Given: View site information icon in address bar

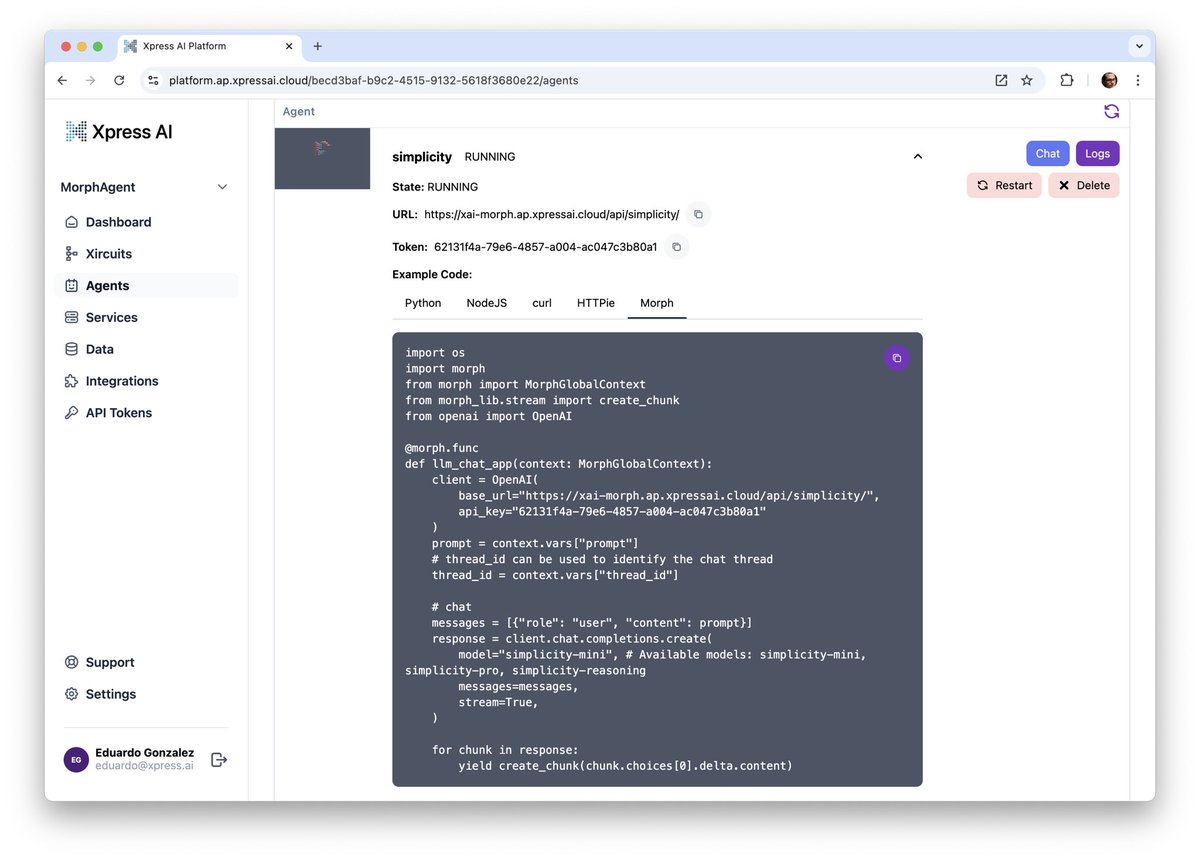Looking at the screenshot, I should coord(153,80).
